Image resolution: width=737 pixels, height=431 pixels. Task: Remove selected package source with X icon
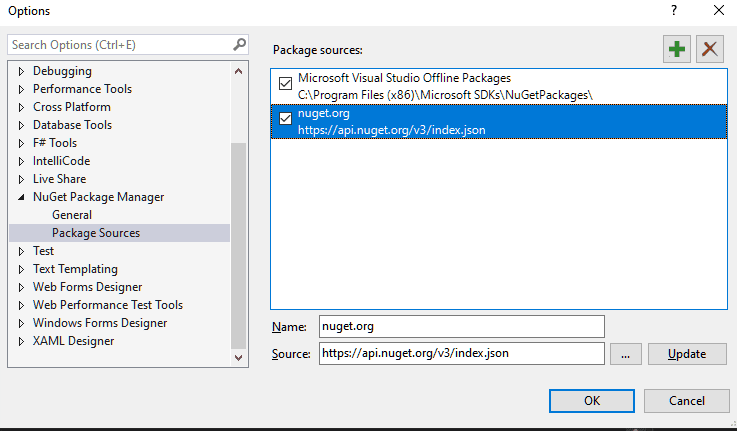709,49
